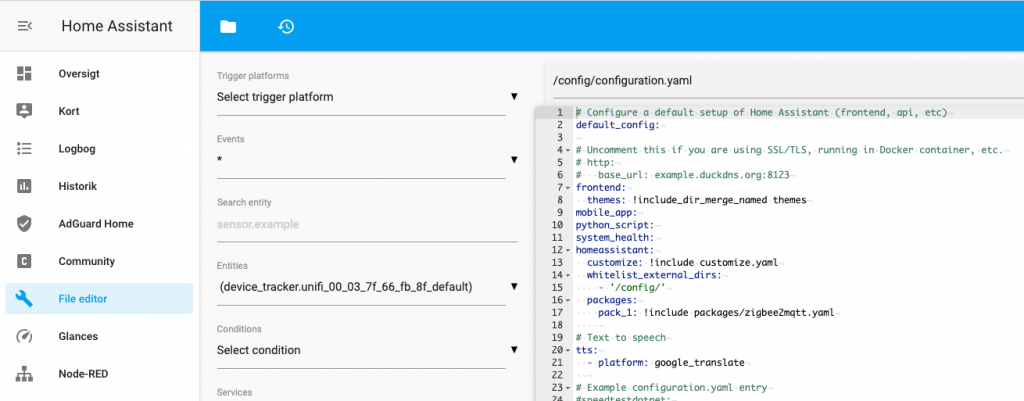Click the Home Assistant title
This screenshot has width=1024, height=401.
point(117,26)
